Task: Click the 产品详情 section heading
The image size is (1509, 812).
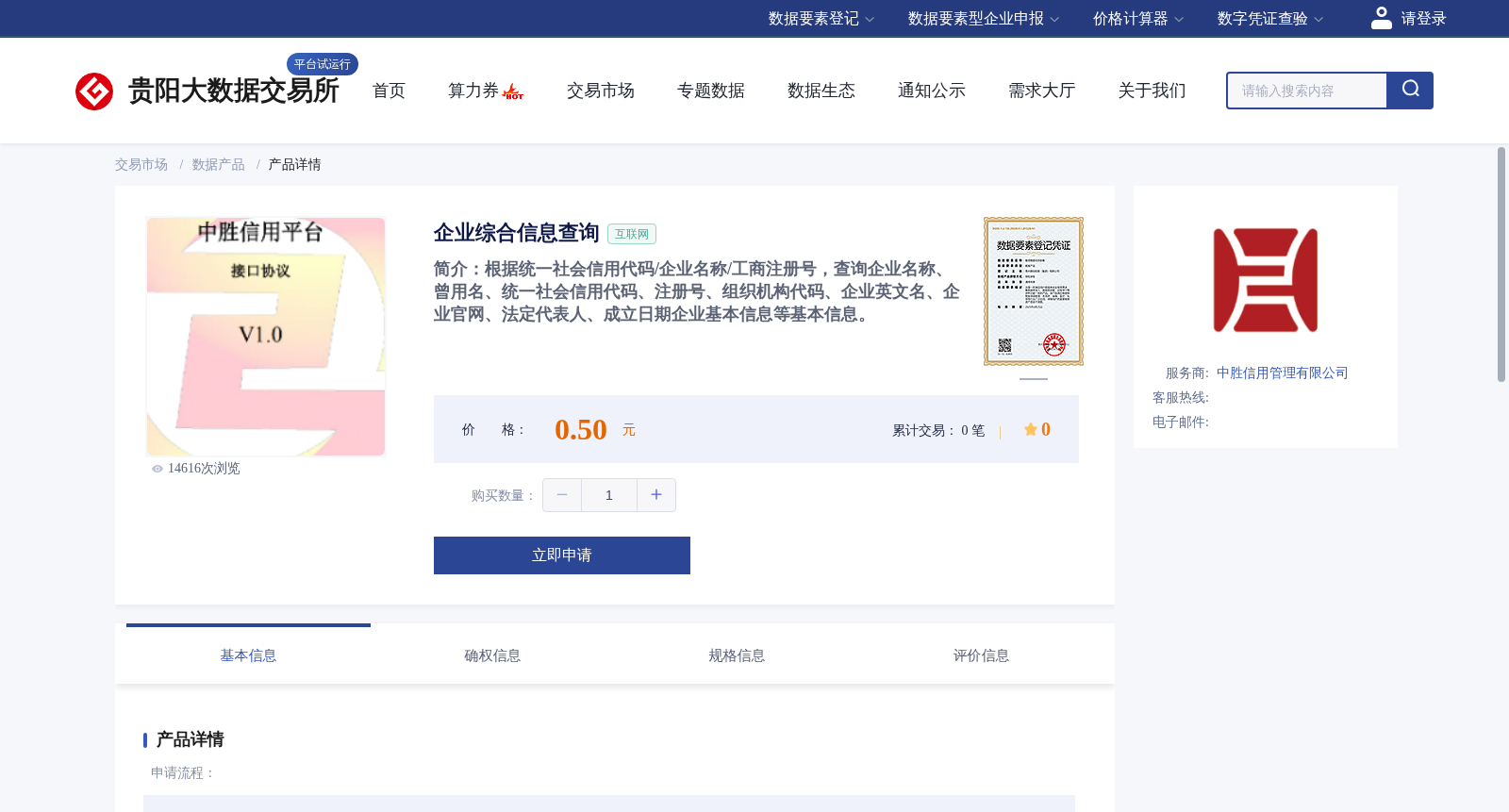Action: 190,739
